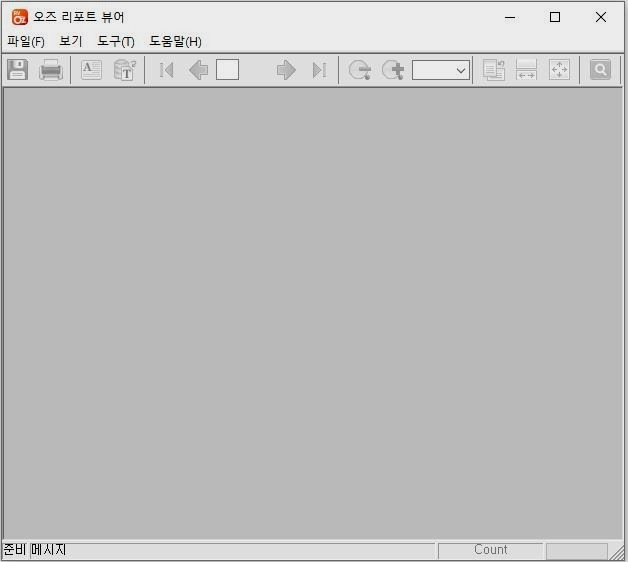Close the 오즈 리포트 뷰어 window
This screenshot has width=628, height=562.
point(601,17)
